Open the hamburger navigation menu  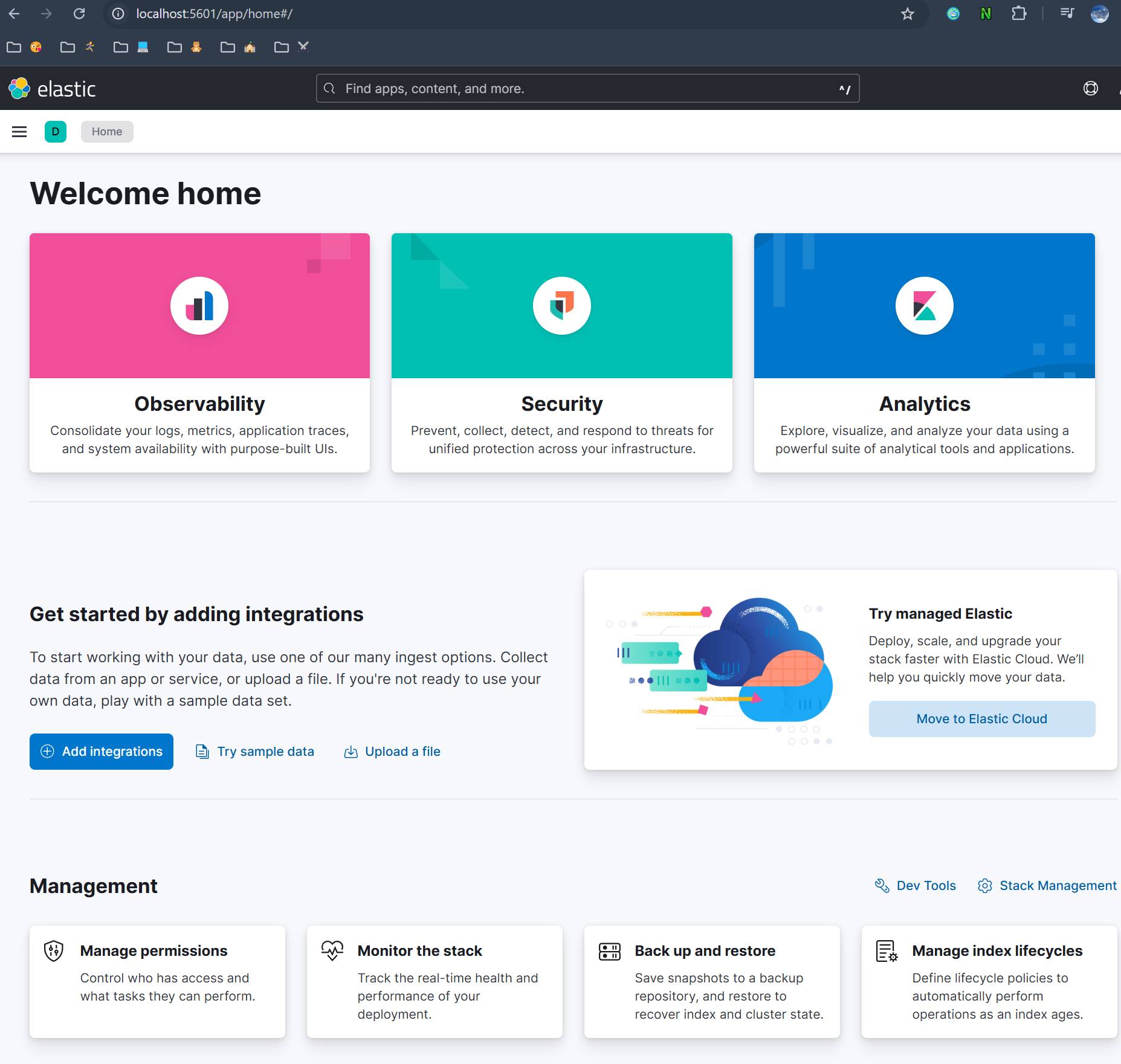(19, 132)
